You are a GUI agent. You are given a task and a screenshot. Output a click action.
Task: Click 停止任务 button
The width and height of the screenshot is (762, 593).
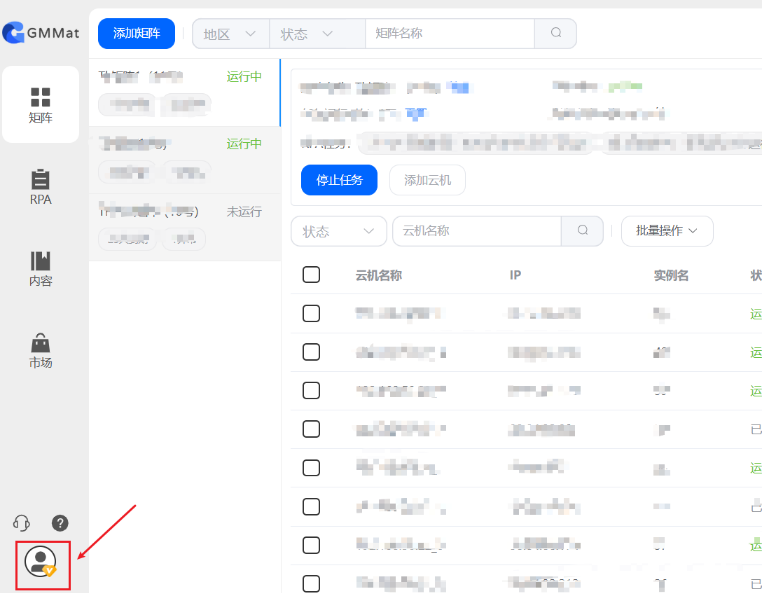339,180
